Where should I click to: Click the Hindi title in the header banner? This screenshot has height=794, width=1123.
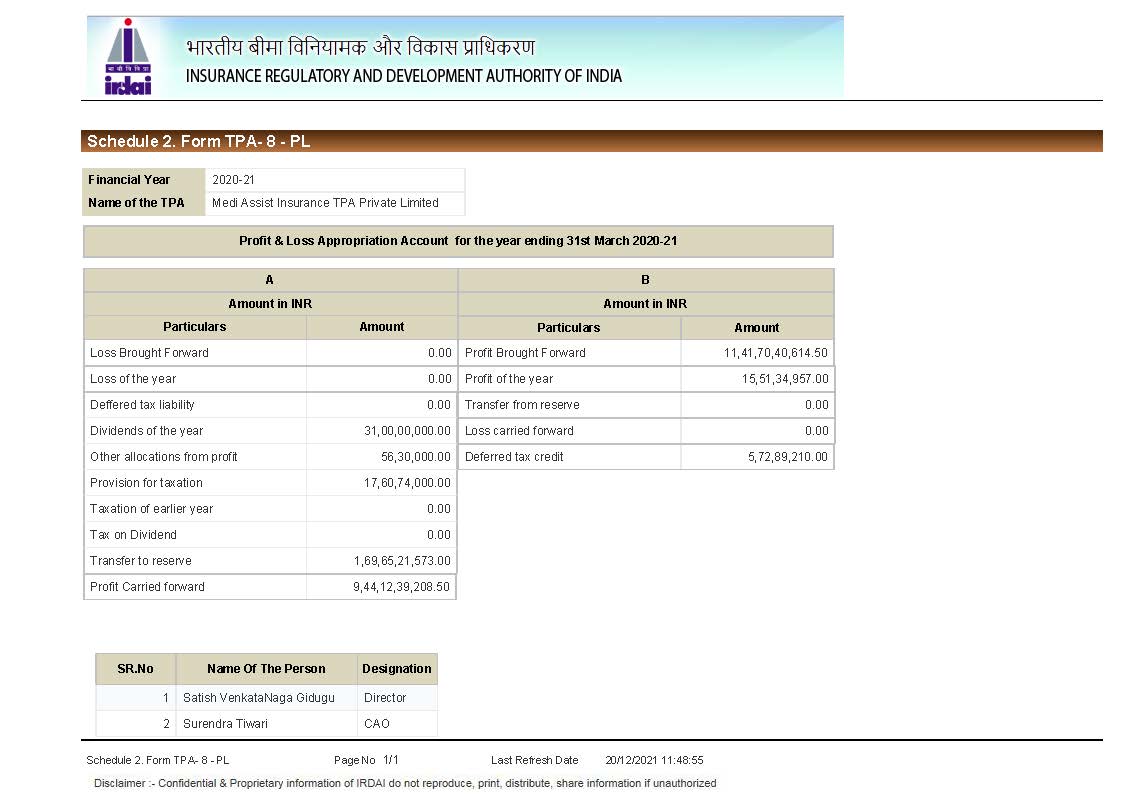[x=360, y=47]
